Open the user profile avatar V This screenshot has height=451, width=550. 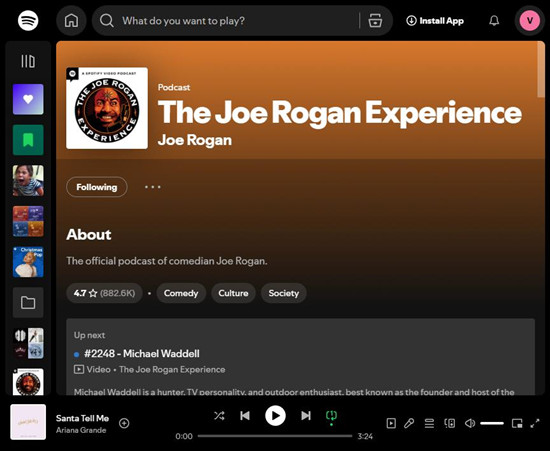click(x=530, y=21)
